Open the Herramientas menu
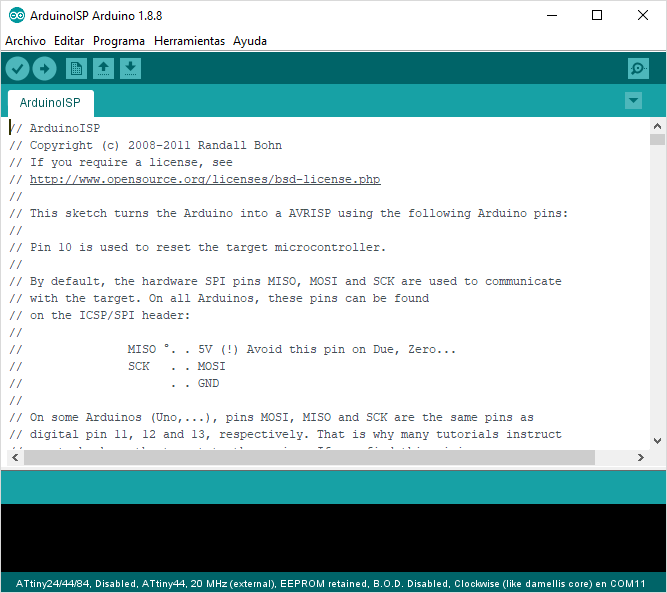Image resolution: width=667 pixels, height=593 pixels. coord(189,41)
